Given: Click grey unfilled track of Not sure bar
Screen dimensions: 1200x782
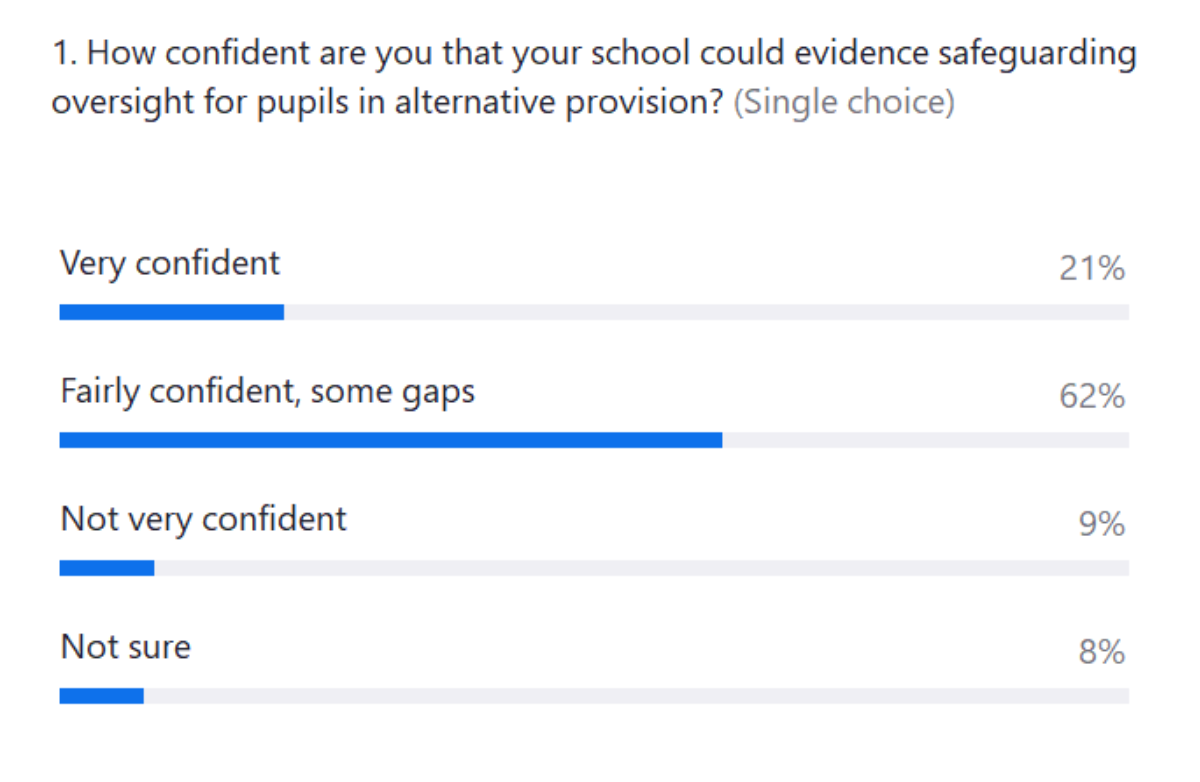Looking at the screenshot, I should 636,696.
